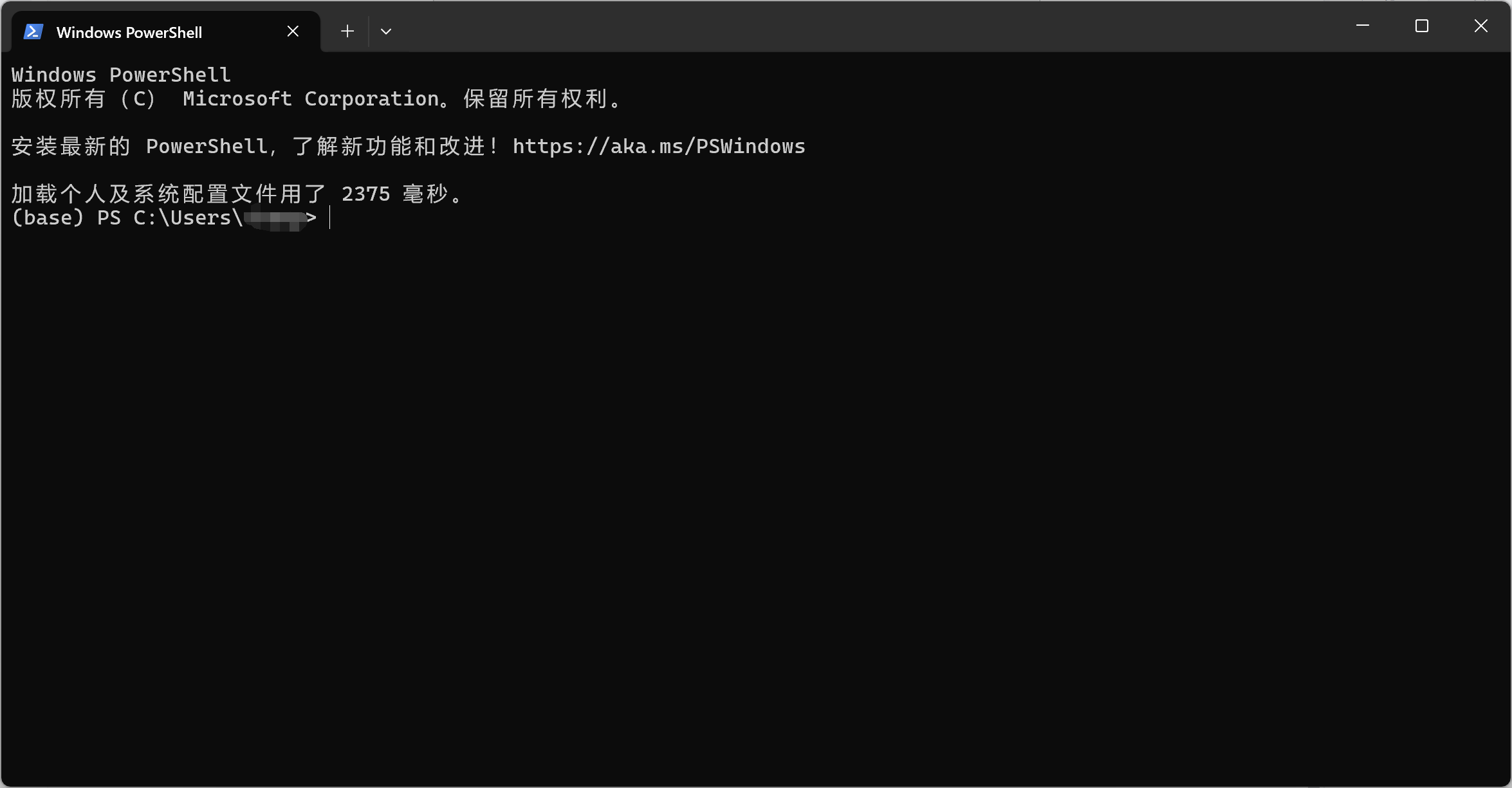Minimize the terminal window
Image resolution: width=1512 pixels, height=788 pixels.
point(1363,26)
